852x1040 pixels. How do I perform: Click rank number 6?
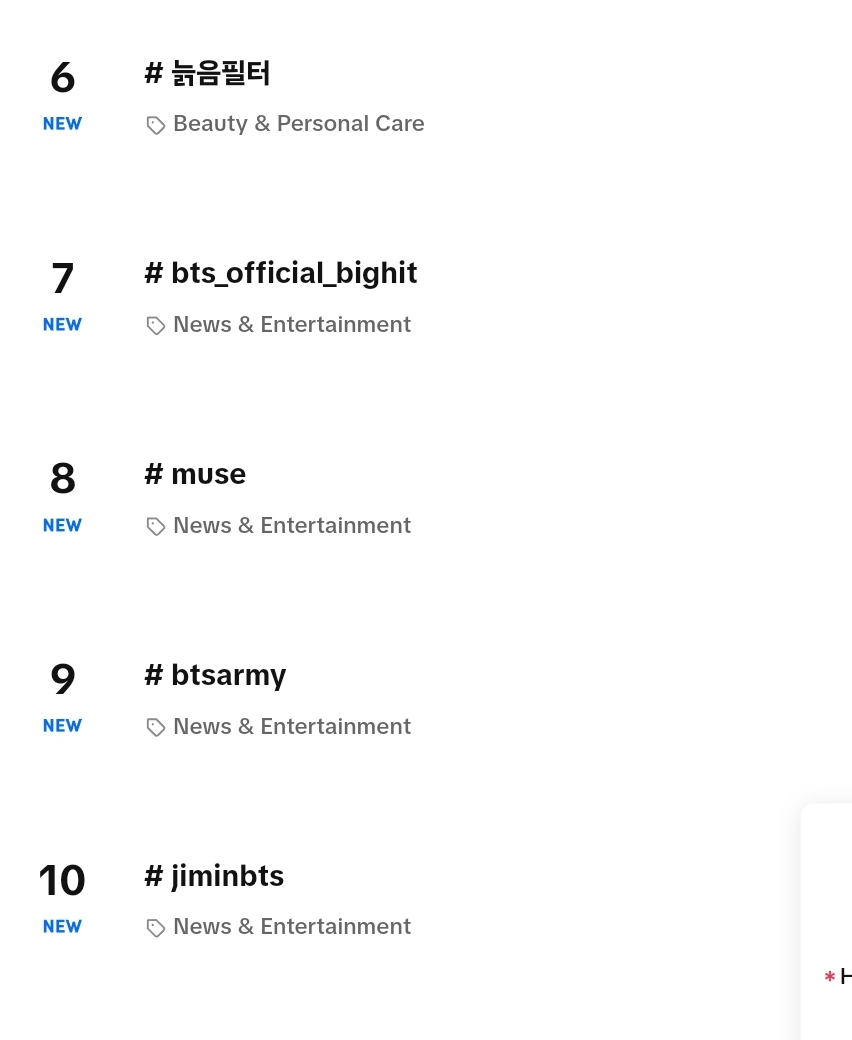click(62, 77)
